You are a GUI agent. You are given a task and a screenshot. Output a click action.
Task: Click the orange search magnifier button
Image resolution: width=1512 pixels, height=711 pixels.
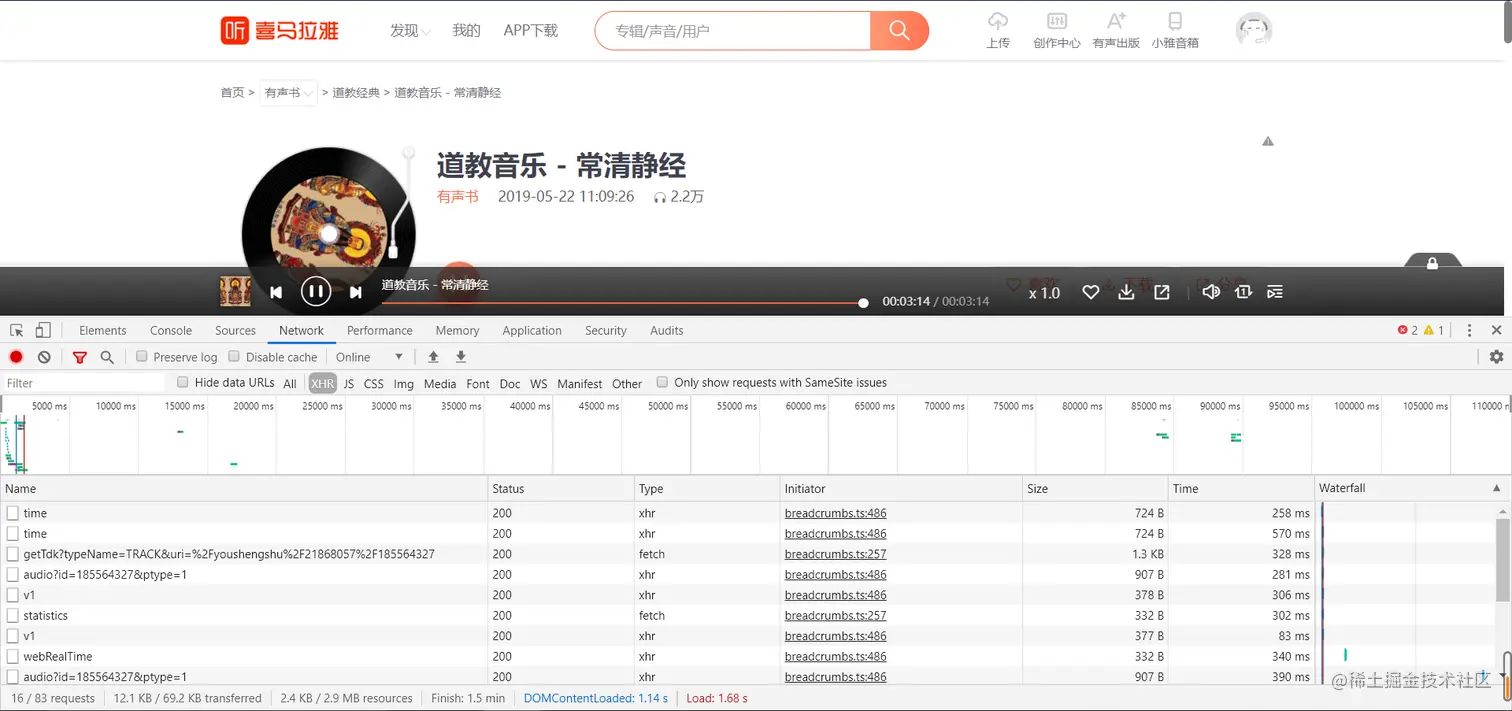tap(899, 31)
